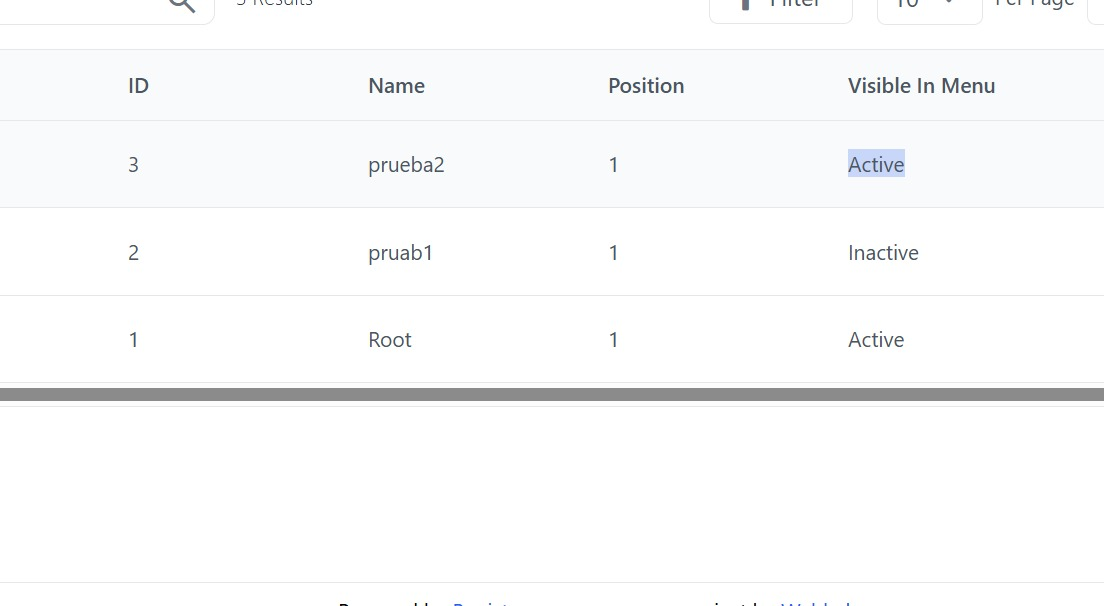The image size is (1104, 606).
Task: Select the Root category name
Action: coord(390,340)
